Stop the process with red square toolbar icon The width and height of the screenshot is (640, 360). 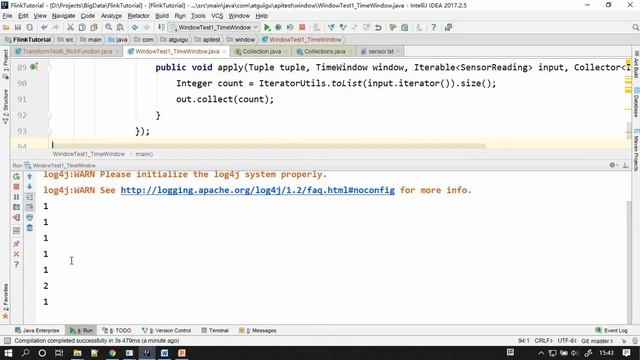(x=302, y=27)
